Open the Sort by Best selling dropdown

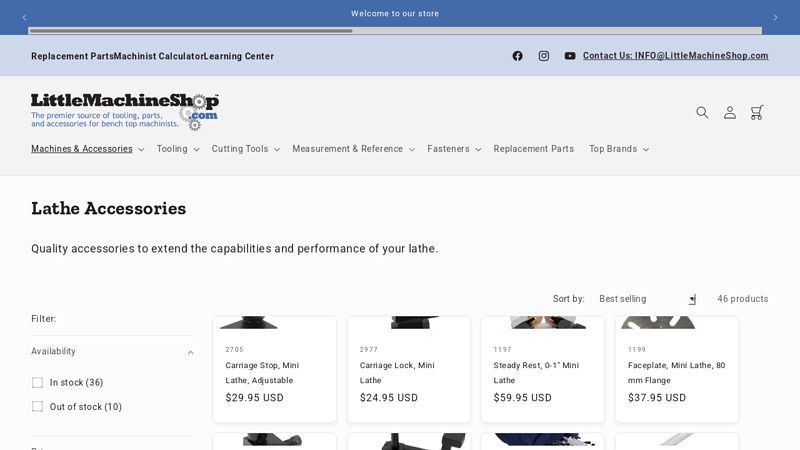coord(646,299)
